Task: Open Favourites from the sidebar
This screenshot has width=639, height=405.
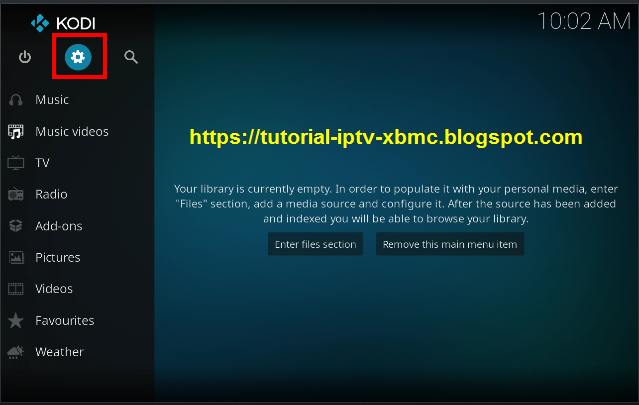Action: coord(65,321)
